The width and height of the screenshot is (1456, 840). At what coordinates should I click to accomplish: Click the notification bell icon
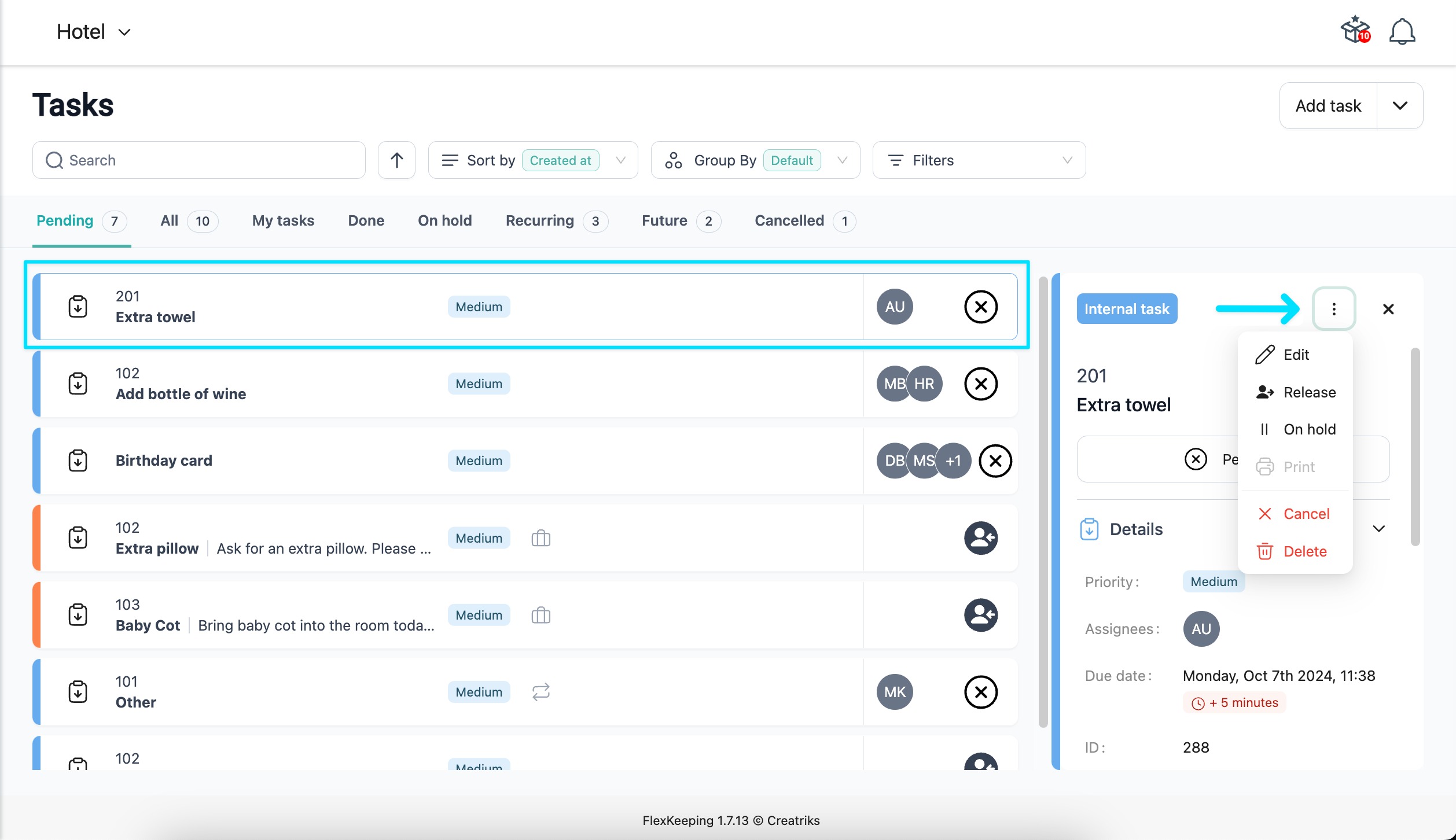click(x=1402, y=32)
